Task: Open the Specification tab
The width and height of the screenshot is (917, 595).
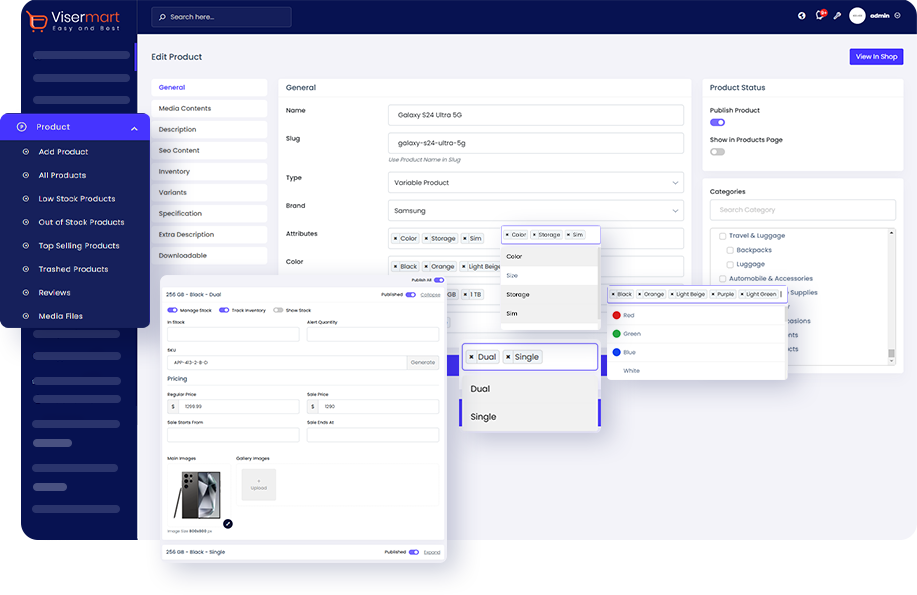Action: (x=209, y=214)
